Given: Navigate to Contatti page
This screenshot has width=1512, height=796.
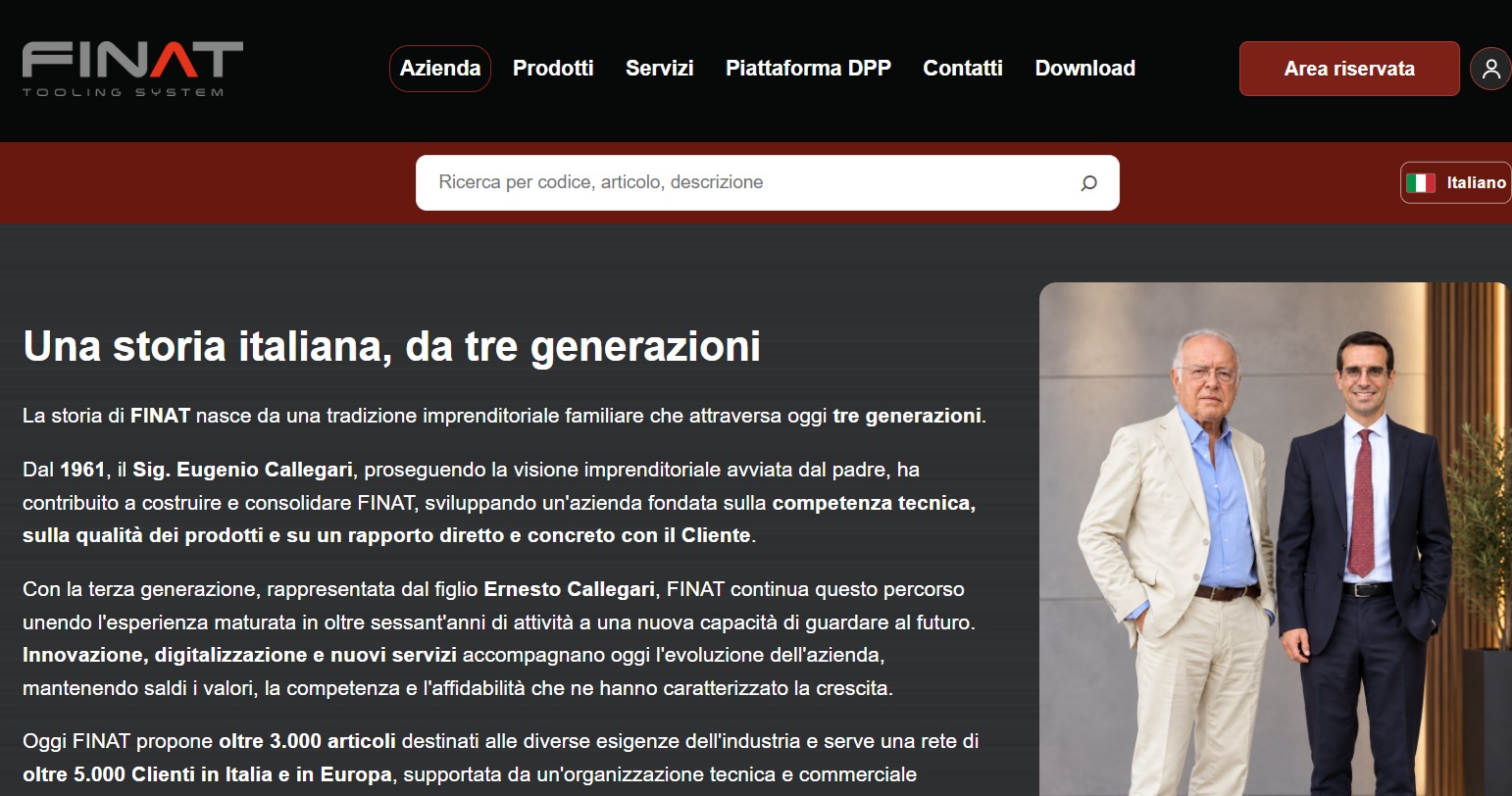Looking at the screenshot, I should [x=963, y=69].
